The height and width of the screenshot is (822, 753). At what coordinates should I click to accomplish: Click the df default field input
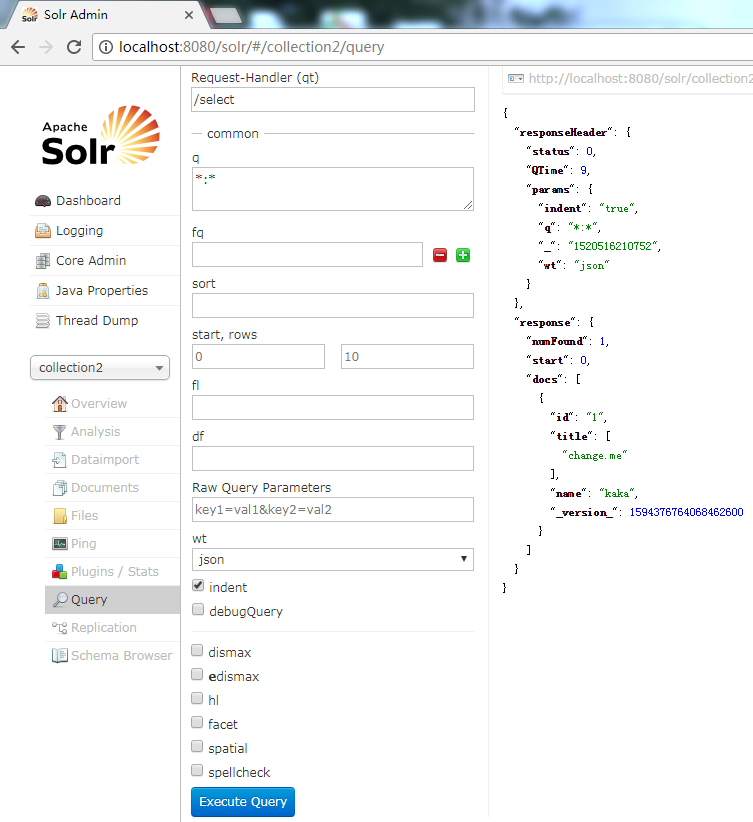(x=333, y=459)
